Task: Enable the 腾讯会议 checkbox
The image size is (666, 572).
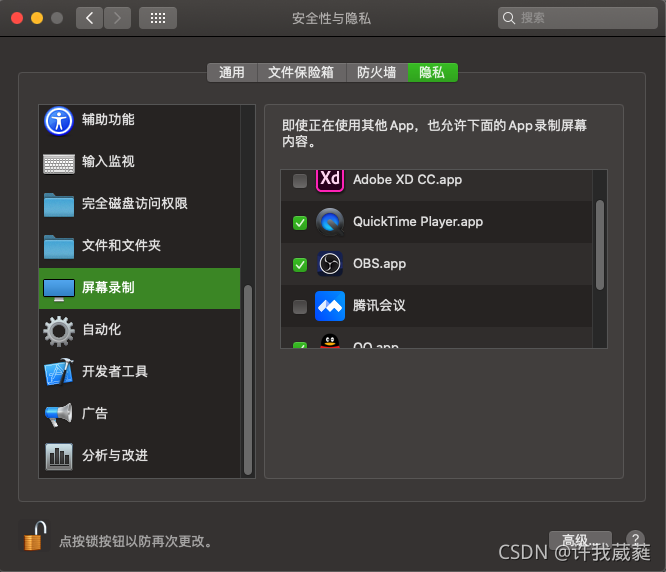Action: point(300,307)
